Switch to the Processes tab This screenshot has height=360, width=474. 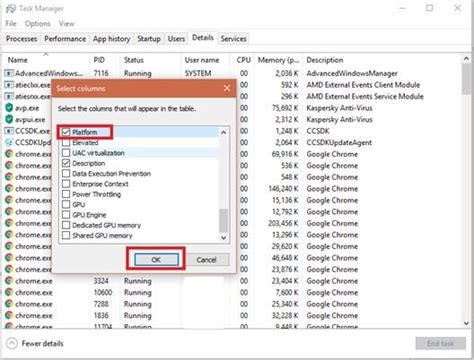tap(21, 39)
